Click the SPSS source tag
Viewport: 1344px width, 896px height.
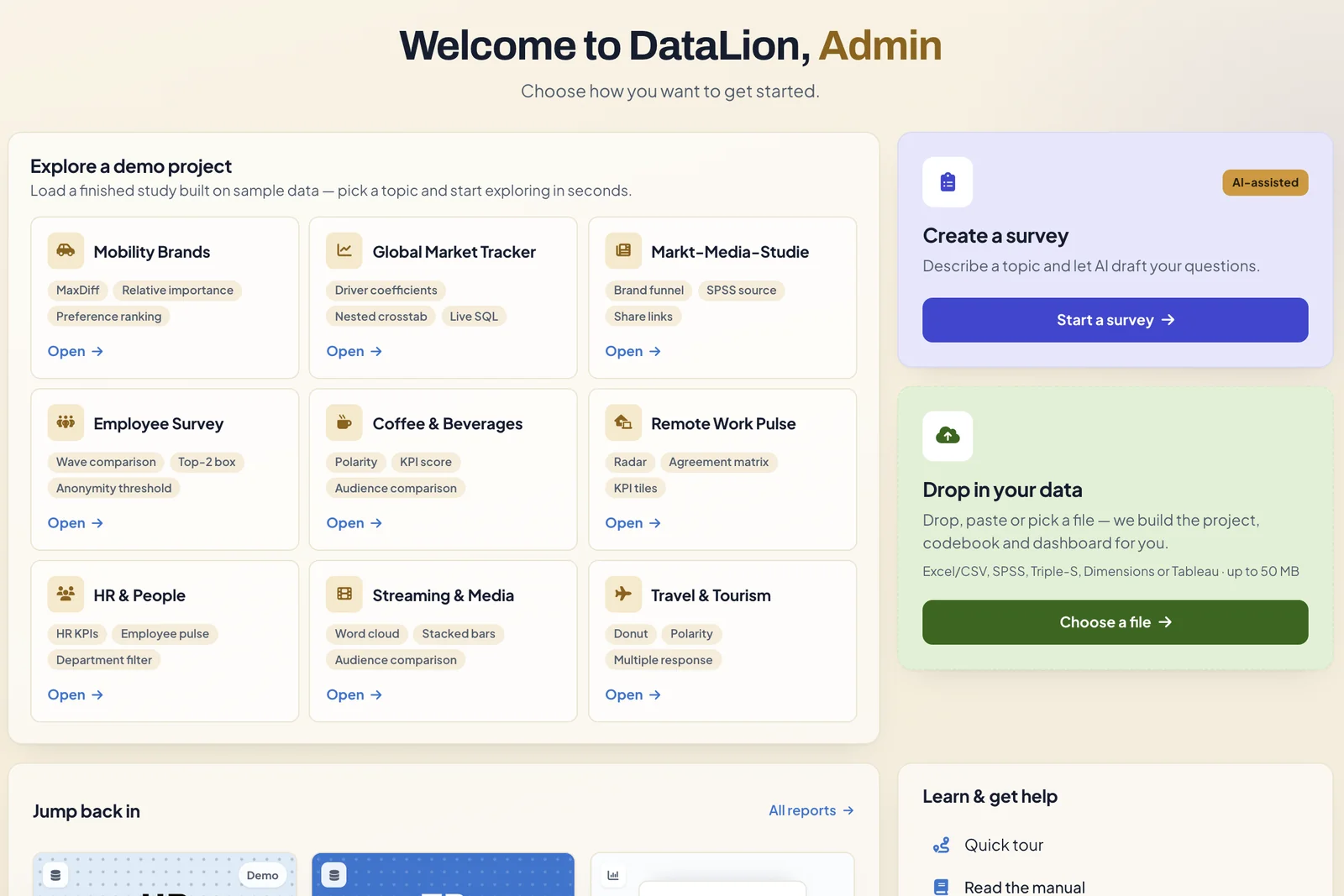[741, 291]
